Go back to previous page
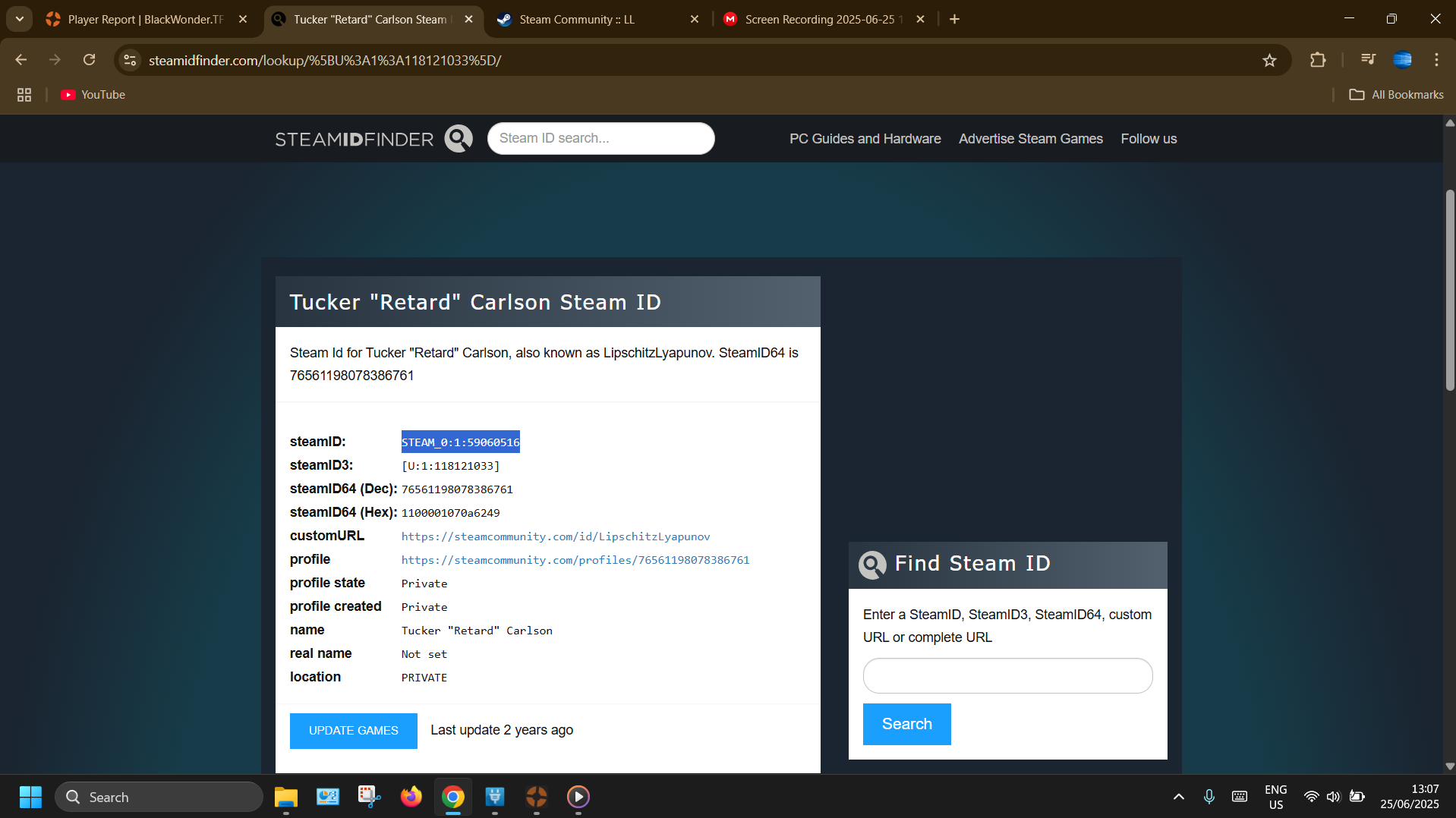This screenshot has height=818, width=1456. click(21, 60)
